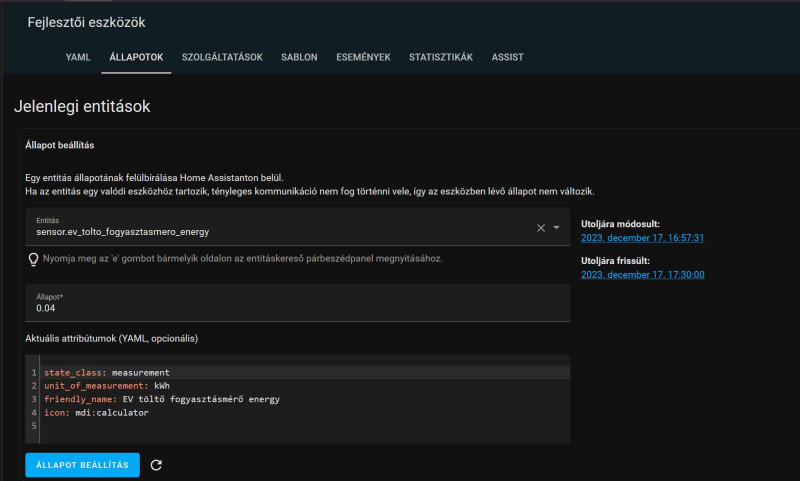Switch to the ÁLLAPOTOK tab
800x481 pixels.
pos(136,57)
